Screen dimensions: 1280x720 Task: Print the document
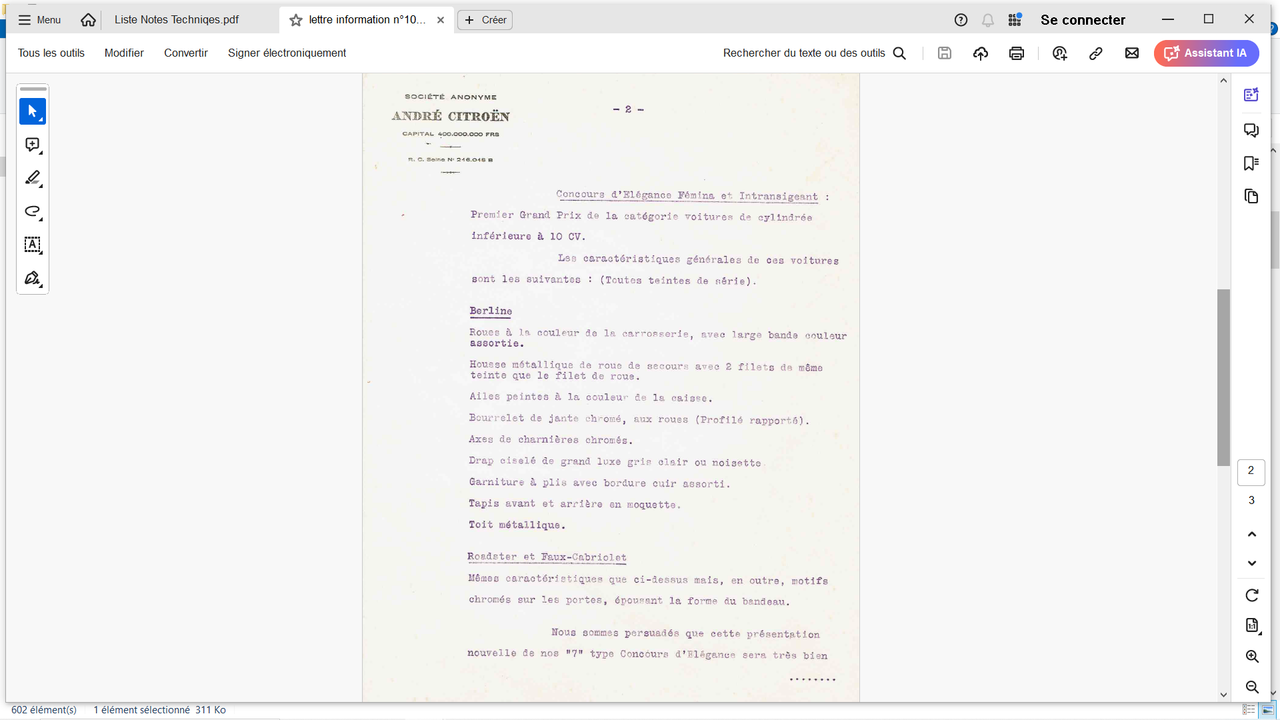[x=1016, y=53]
